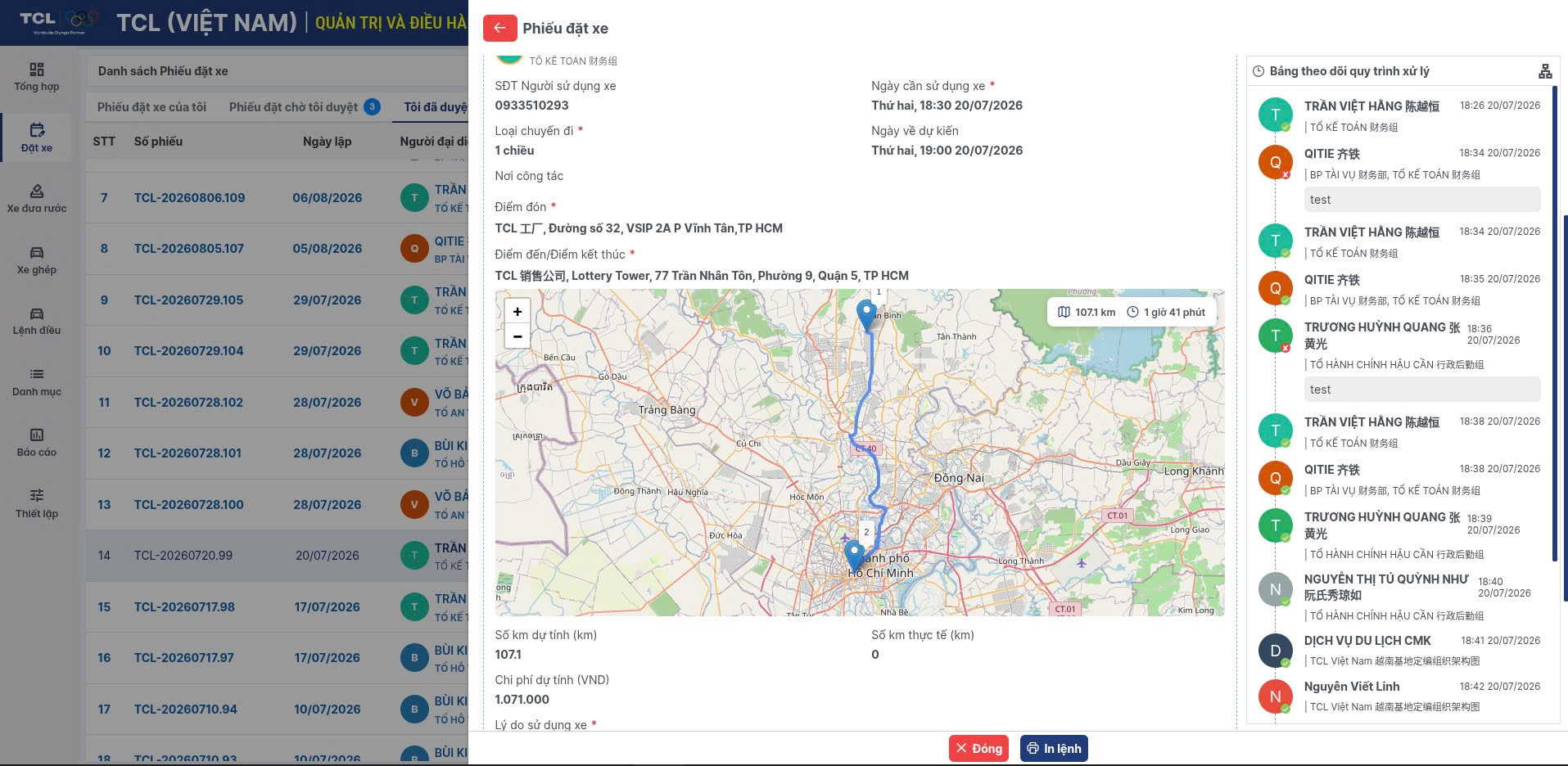Click the pickup address TCL 工厂 text

pos(639,228)
